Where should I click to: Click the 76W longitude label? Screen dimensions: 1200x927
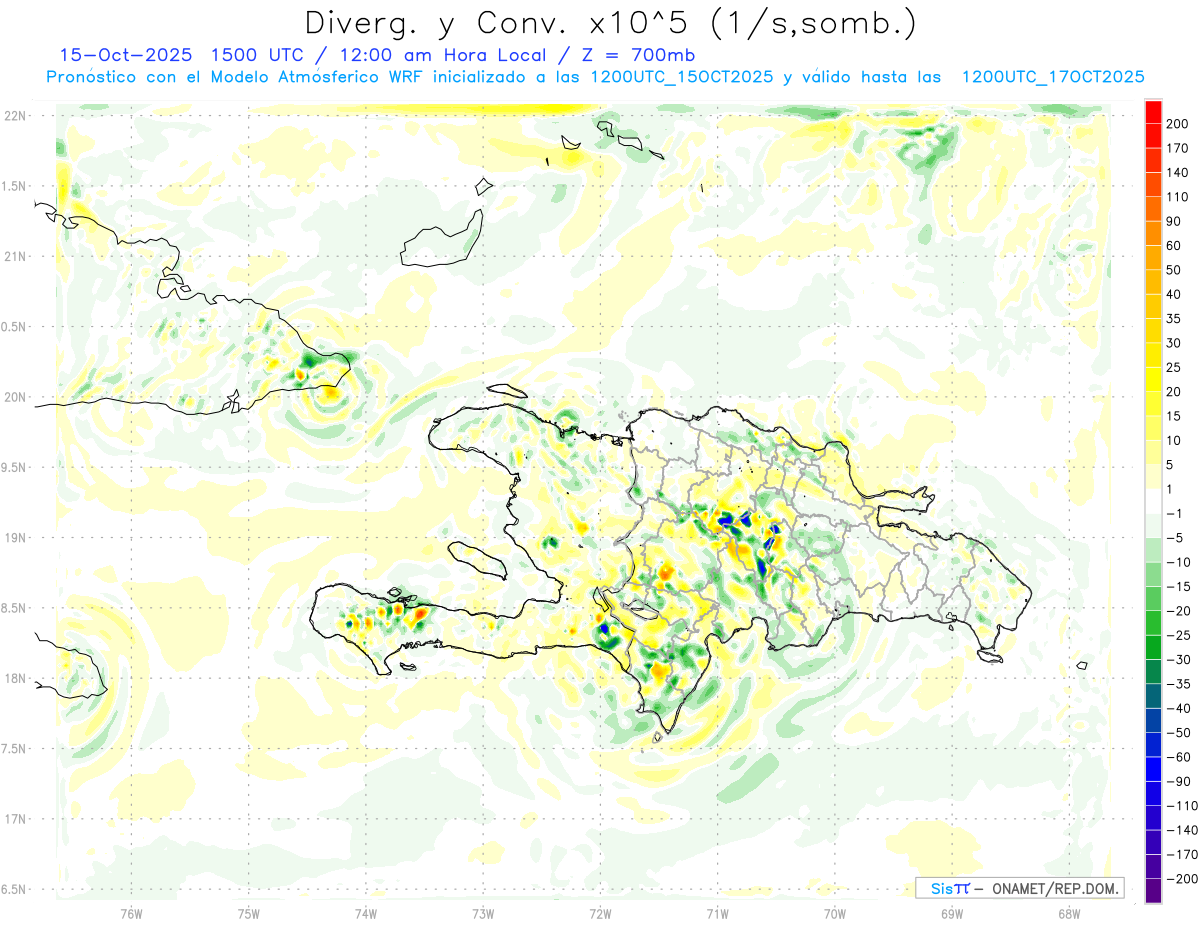pyautogui.click(x=131, y=913)
